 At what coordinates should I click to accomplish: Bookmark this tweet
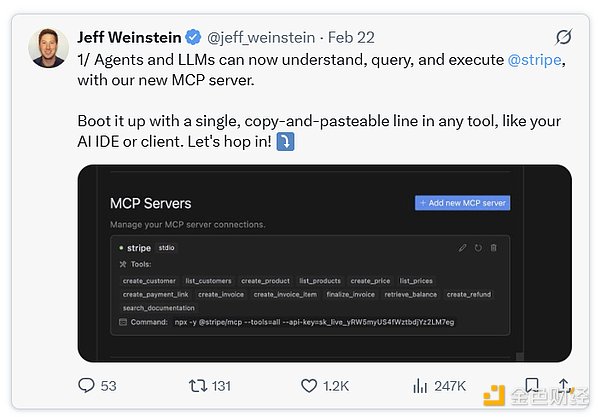pos(531,385)
